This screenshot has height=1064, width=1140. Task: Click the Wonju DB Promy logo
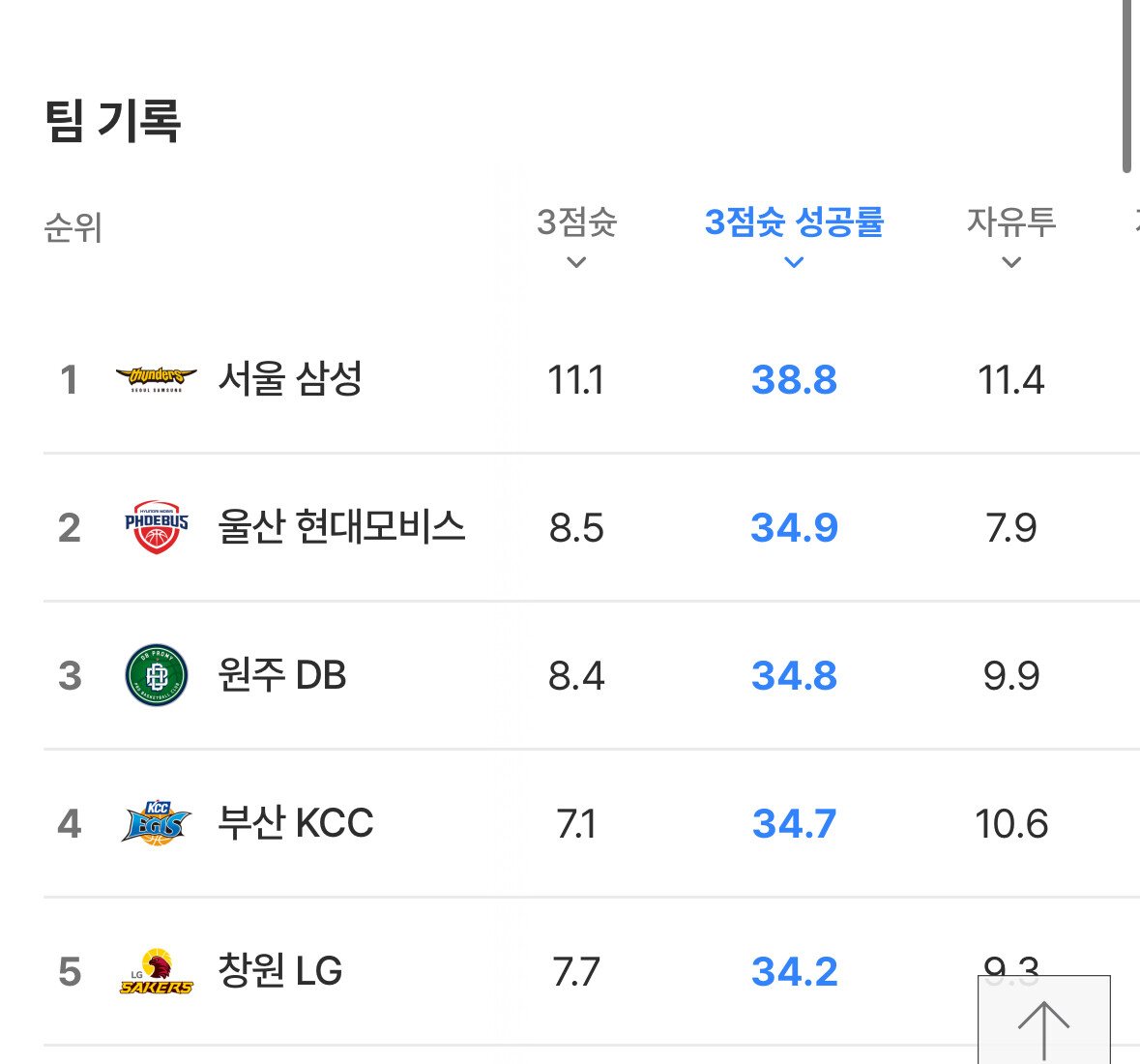point(157,675)
